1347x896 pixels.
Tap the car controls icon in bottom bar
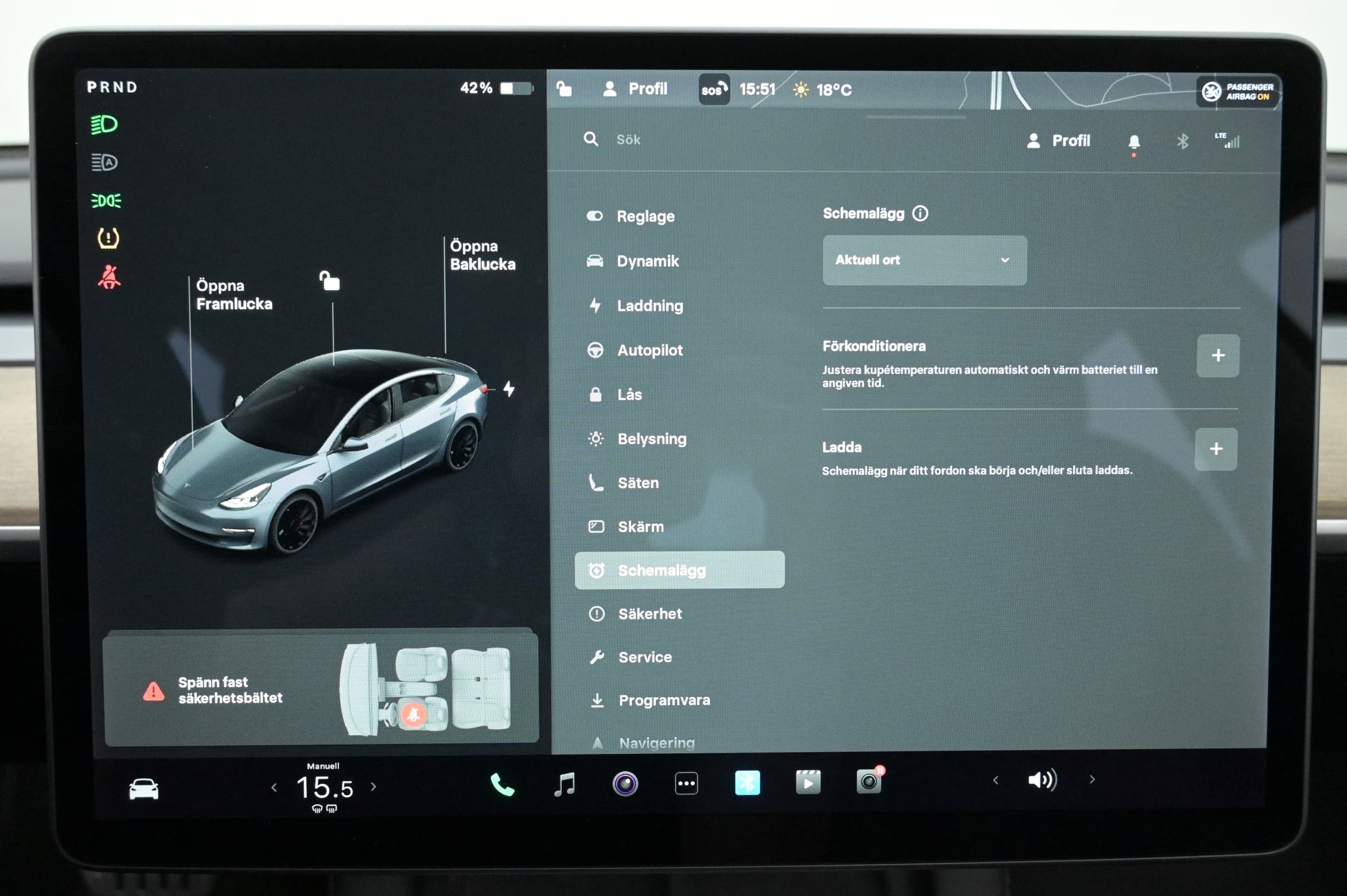coord(143,789)
